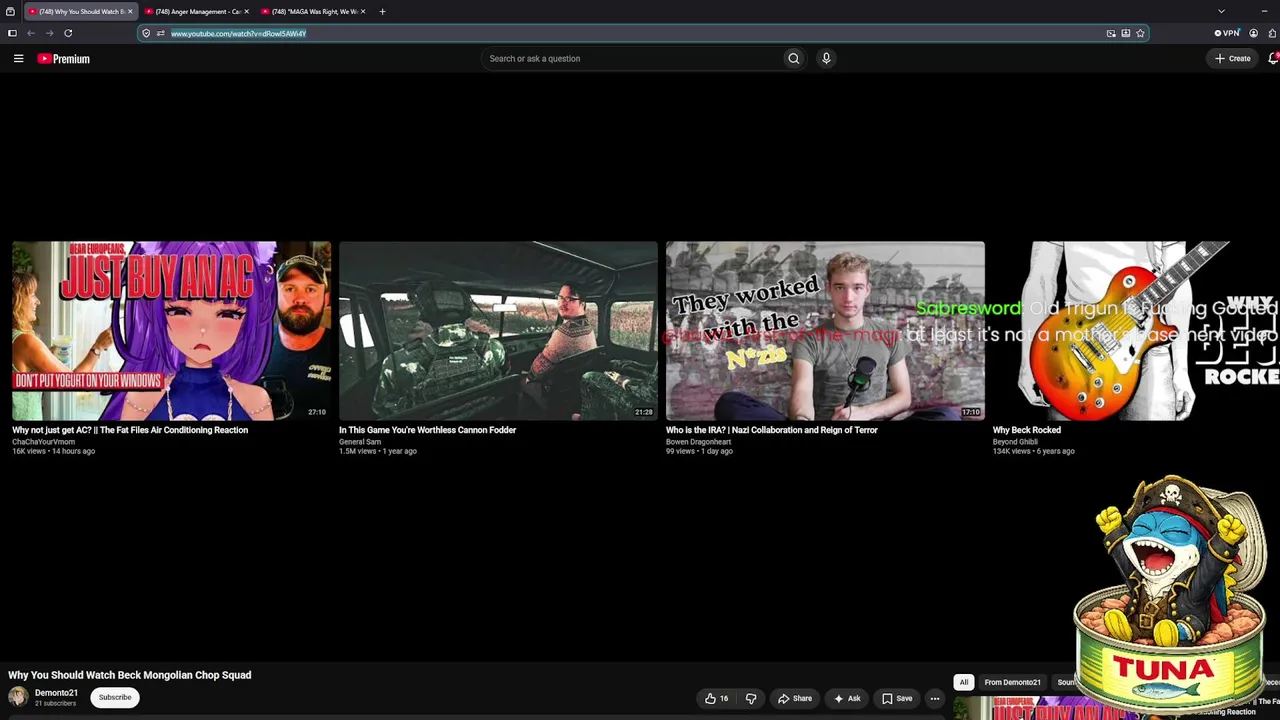Open a new browser tab

pos(382,11)
